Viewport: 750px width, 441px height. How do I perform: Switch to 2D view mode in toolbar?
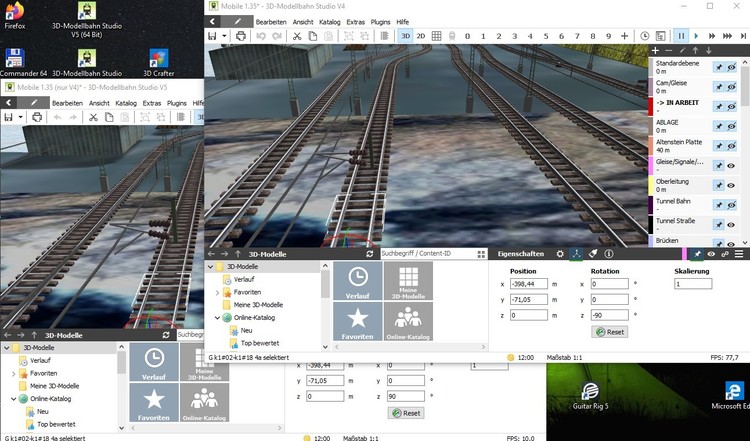tap(421, 36)
